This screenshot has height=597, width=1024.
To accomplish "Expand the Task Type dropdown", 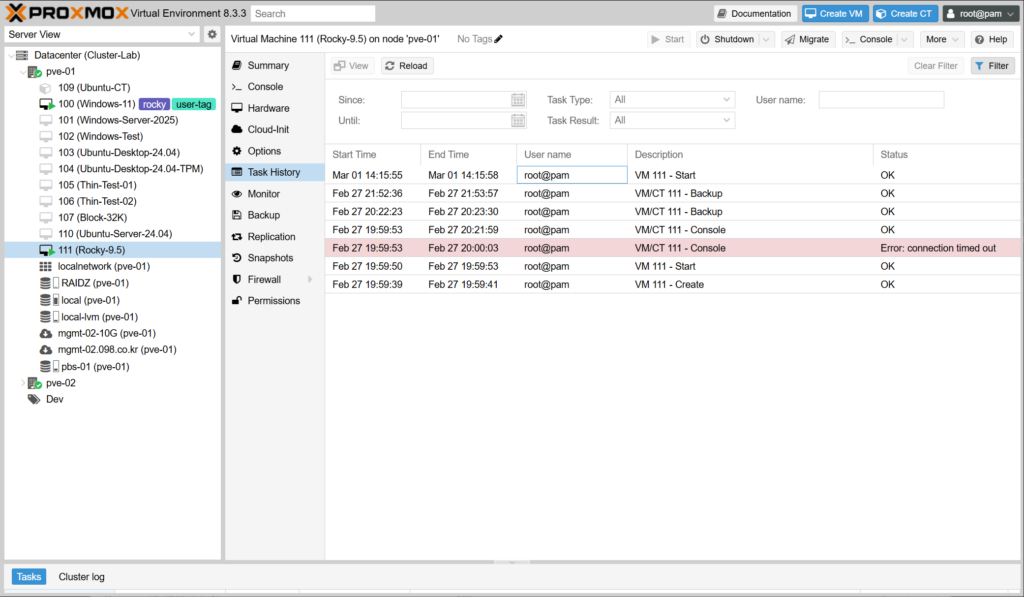I will point(725,100).
